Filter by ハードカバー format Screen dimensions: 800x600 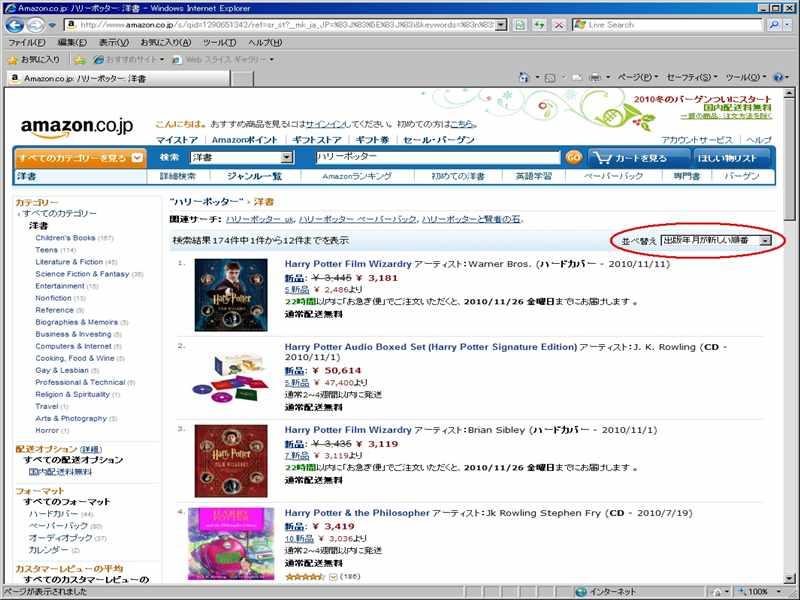[x=54, y=514]
